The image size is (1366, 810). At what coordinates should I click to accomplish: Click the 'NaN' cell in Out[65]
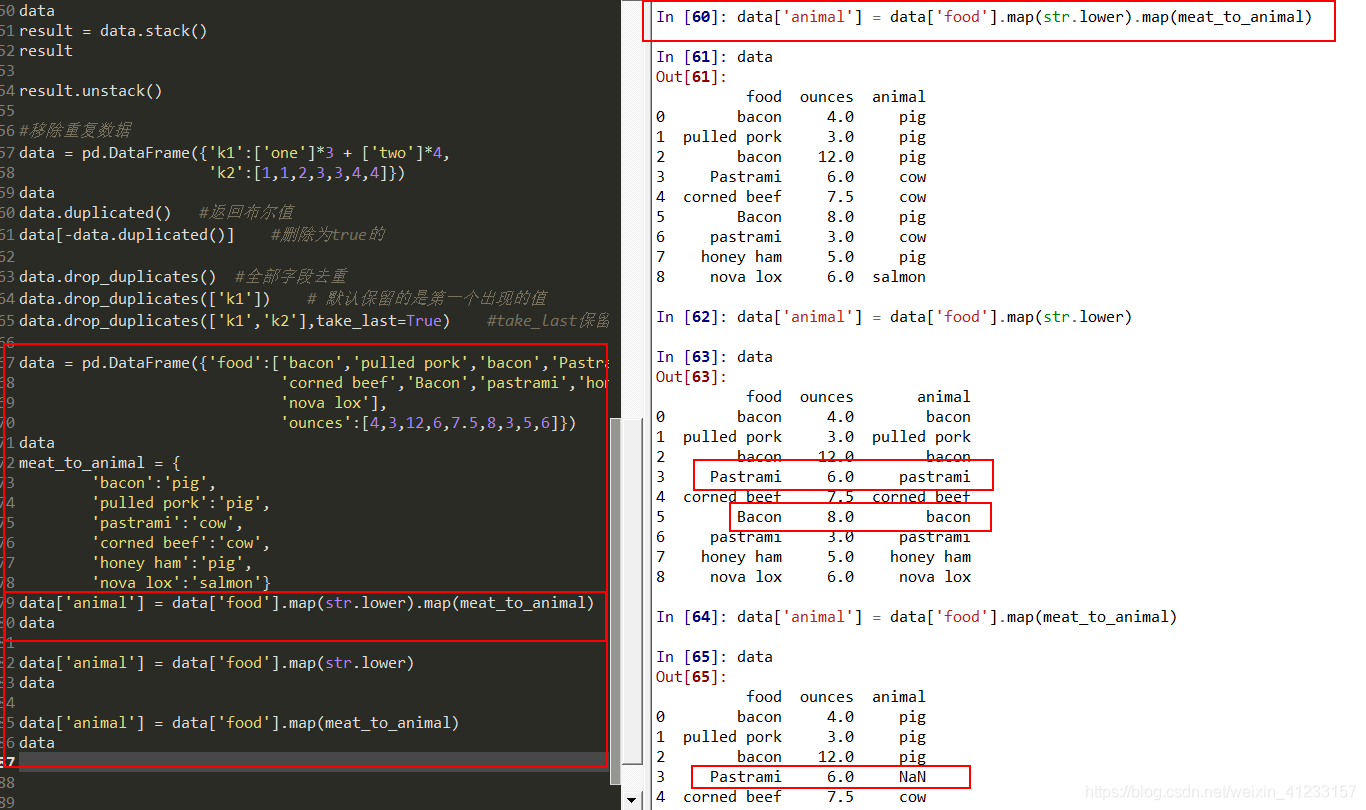pos(912,776)
